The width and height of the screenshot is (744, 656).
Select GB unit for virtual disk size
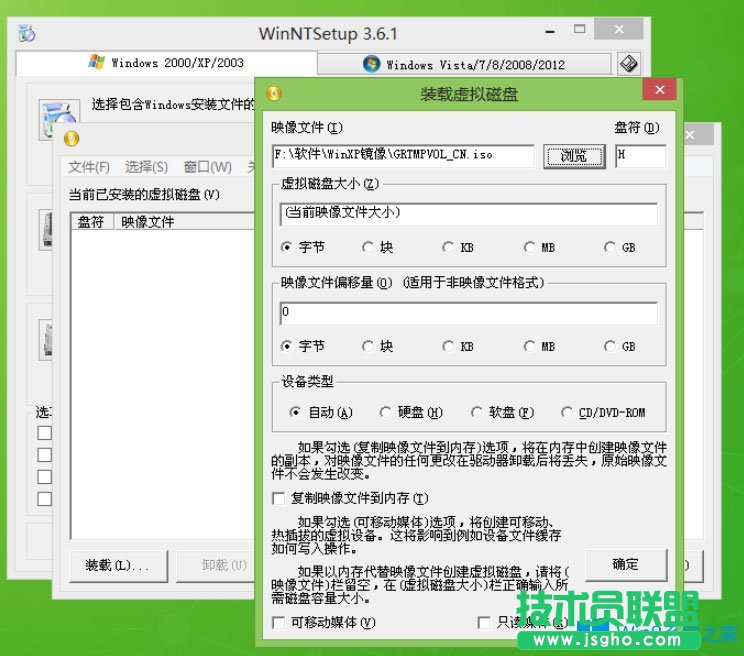click(620, 247)
